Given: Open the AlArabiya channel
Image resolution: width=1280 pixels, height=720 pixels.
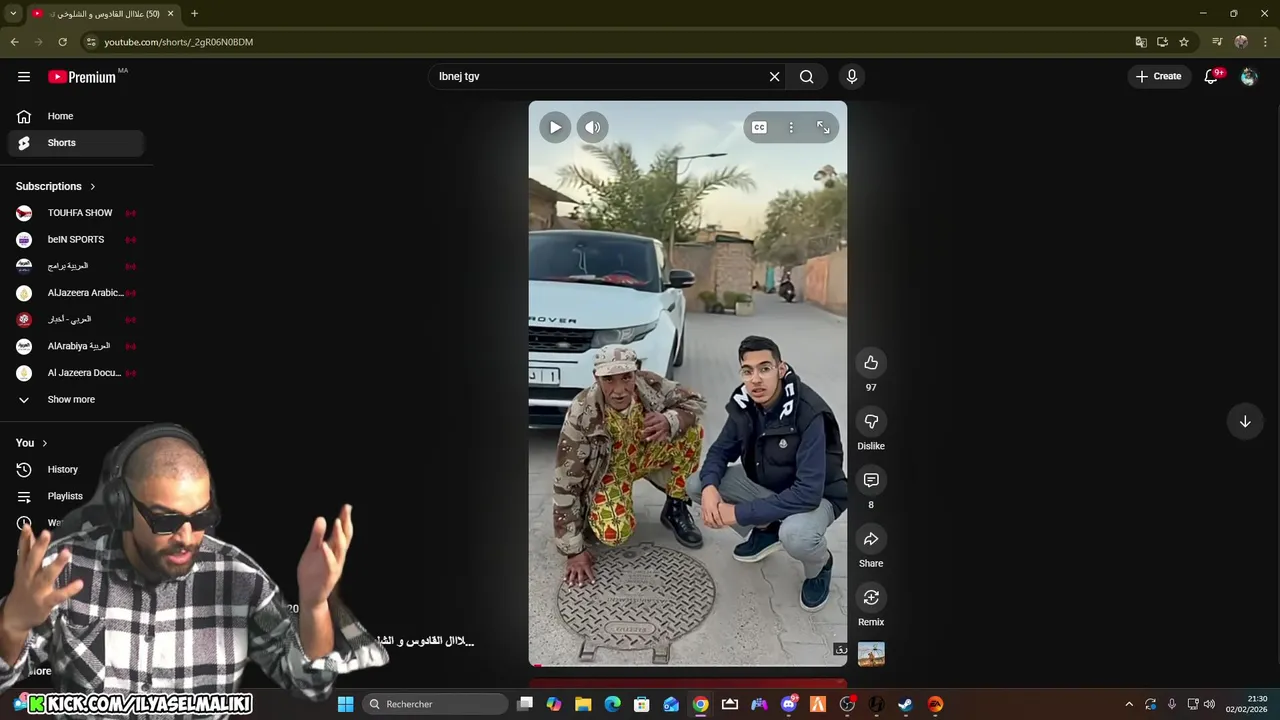Looking at the screenshot, I should (75, 346).
